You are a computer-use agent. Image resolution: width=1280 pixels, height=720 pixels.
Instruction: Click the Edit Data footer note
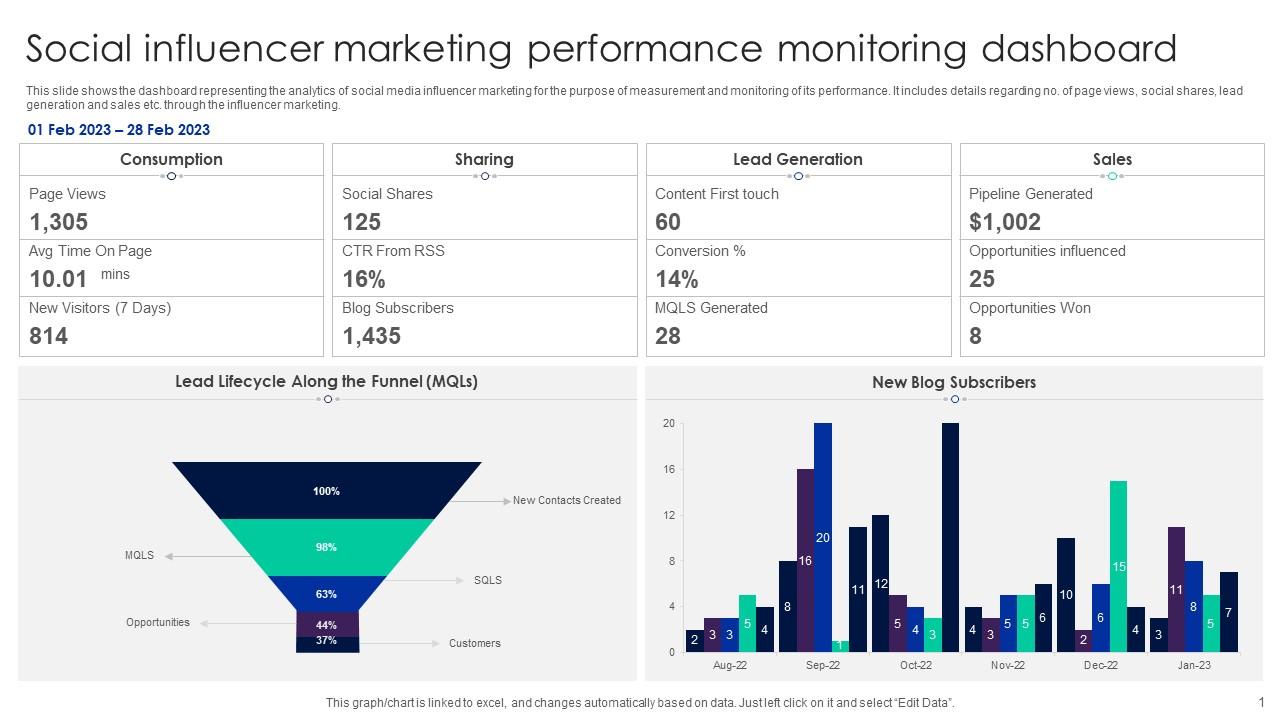coord(640,702)
